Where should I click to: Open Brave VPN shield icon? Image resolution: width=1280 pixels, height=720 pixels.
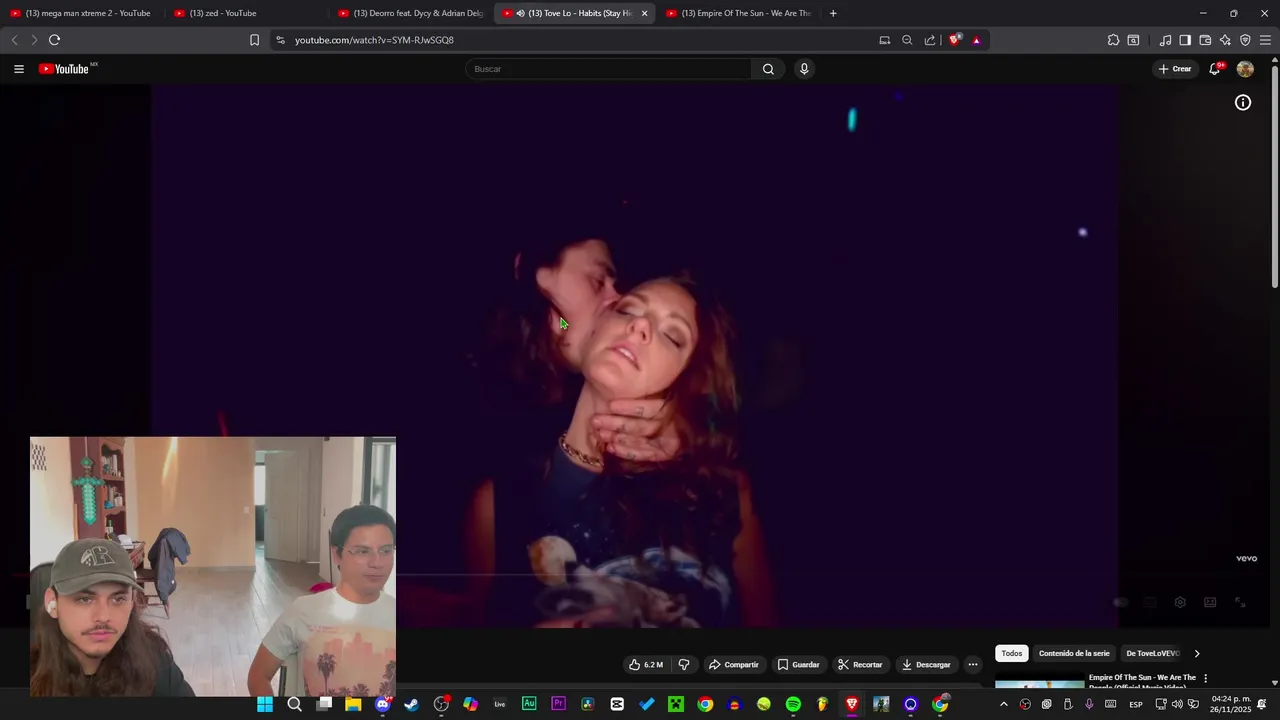1245,40
